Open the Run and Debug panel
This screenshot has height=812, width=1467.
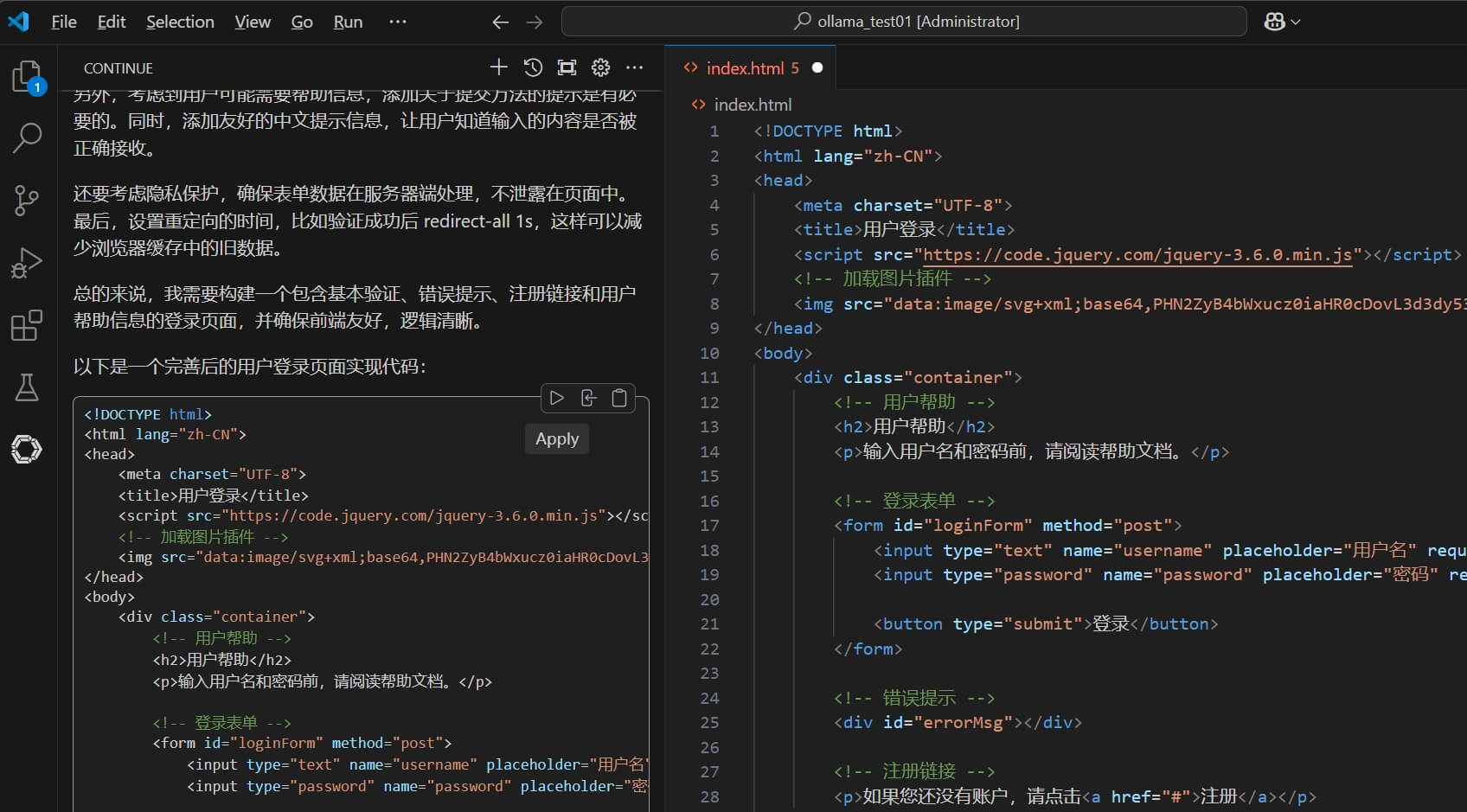pyautogui.click(x=27, y=262)
